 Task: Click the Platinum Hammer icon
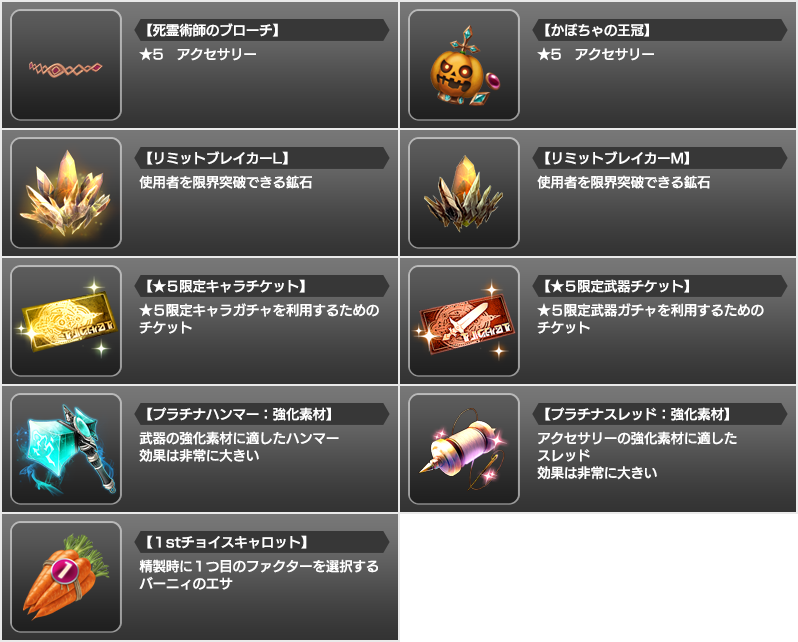click(66, 449)
